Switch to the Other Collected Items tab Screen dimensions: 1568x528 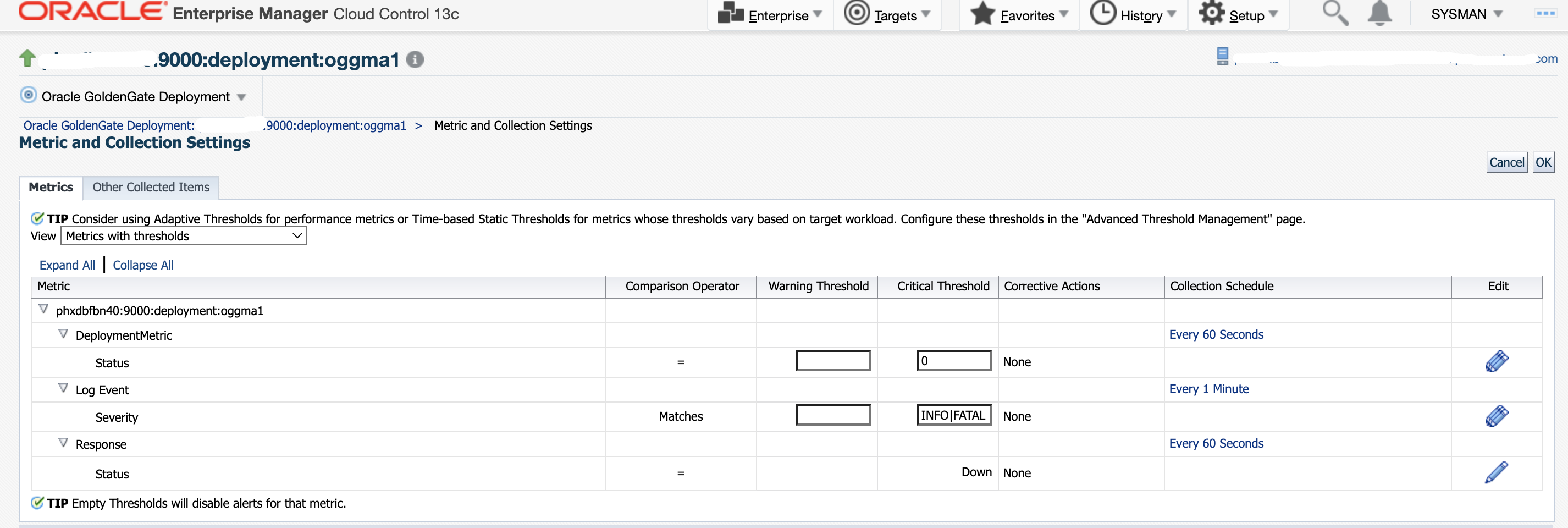(150, 188)
